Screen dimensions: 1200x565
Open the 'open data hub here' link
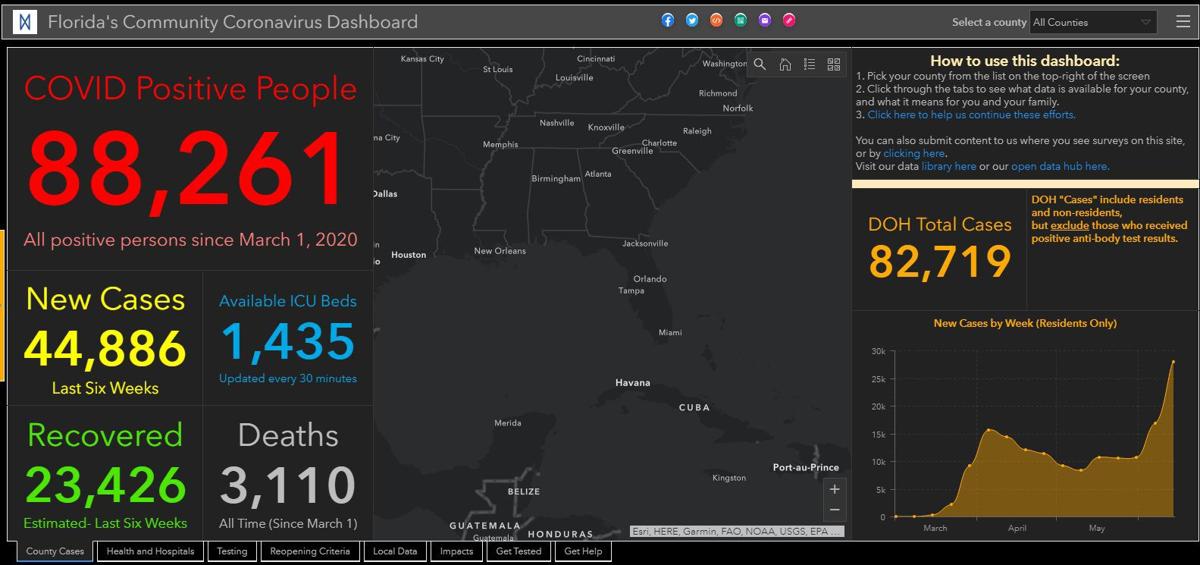(x=1059, y=167)
